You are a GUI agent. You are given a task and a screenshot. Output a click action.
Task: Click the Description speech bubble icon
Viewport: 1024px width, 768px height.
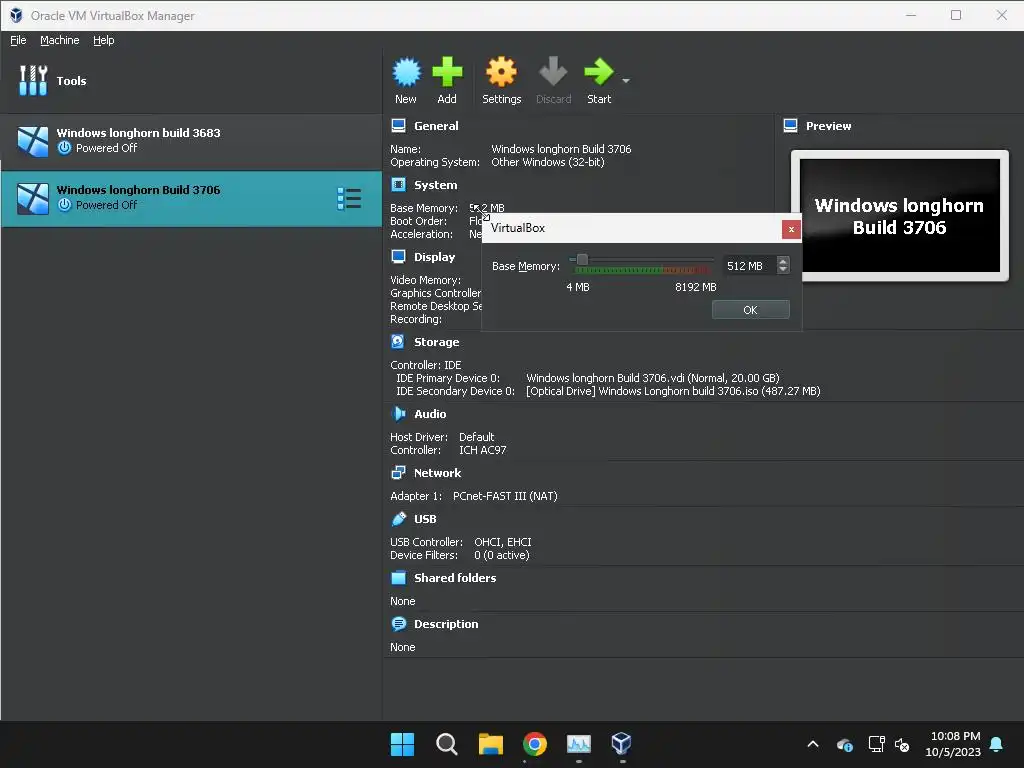tap(398, 624)
